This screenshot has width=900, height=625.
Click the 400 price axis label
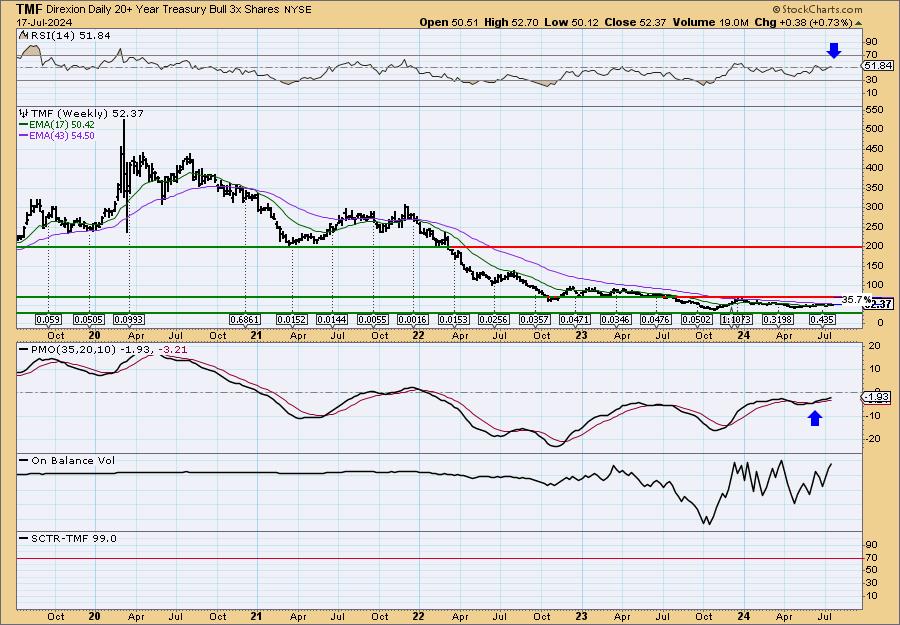click(x=873, y=168)
